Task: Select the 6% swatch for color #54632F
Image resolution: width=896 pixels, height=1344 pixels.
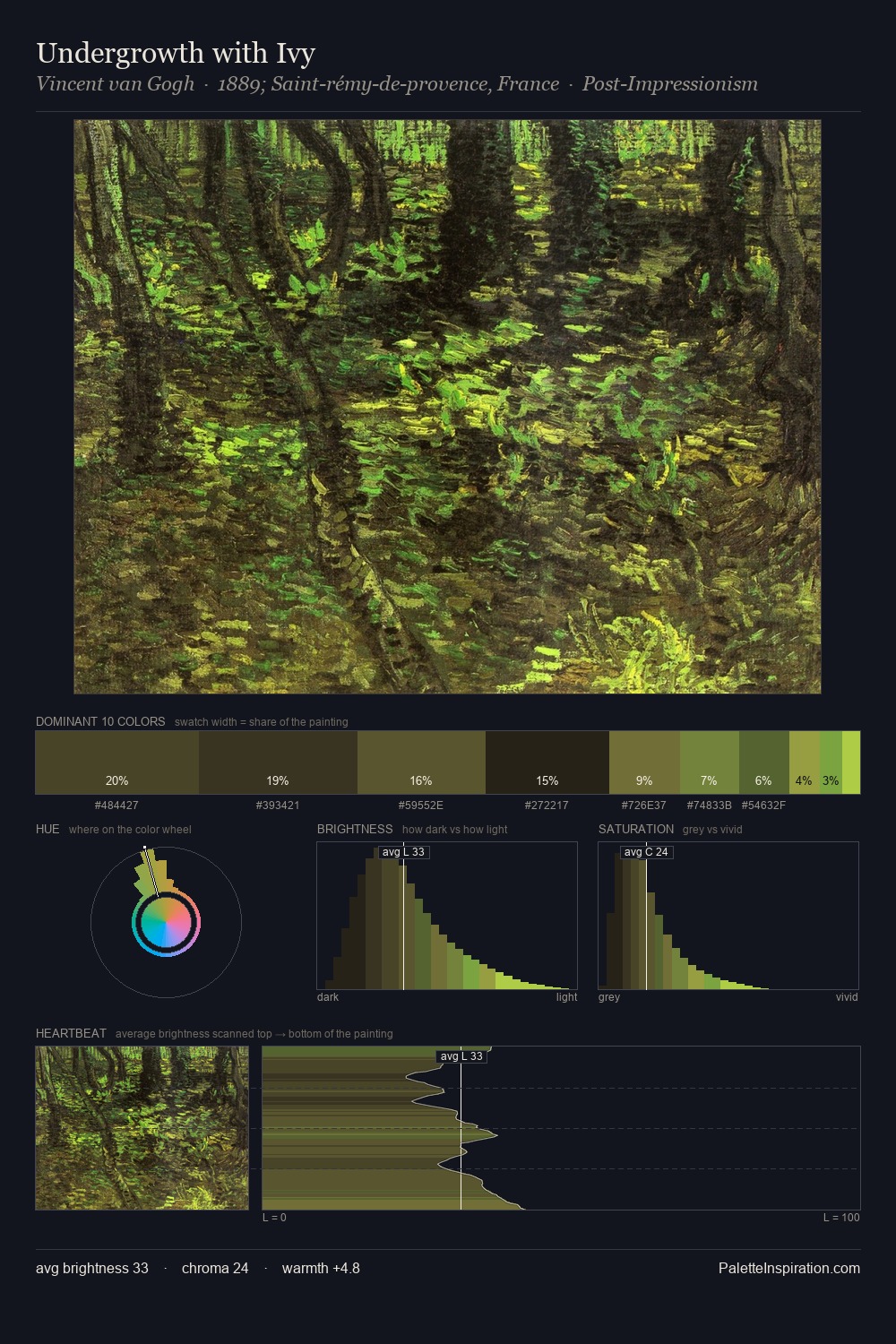Action: (764, 762)
